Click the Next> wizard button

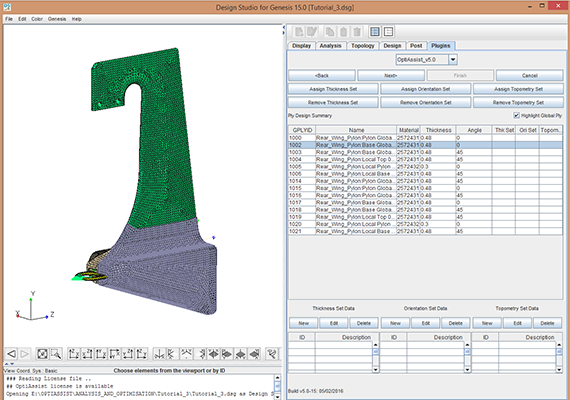(391, 75)
